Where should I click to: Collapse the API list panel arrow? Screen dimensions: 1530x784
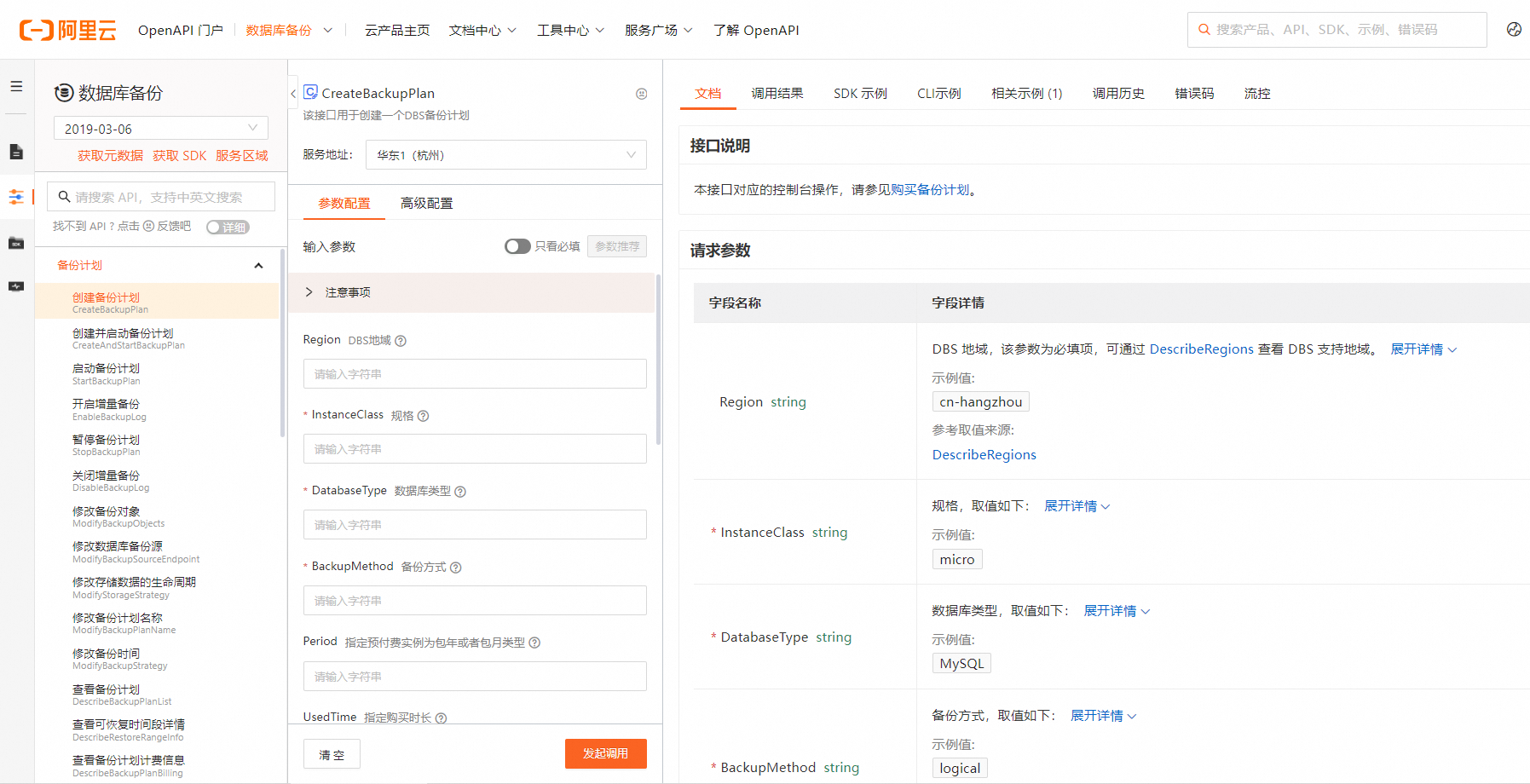(293, 94)
